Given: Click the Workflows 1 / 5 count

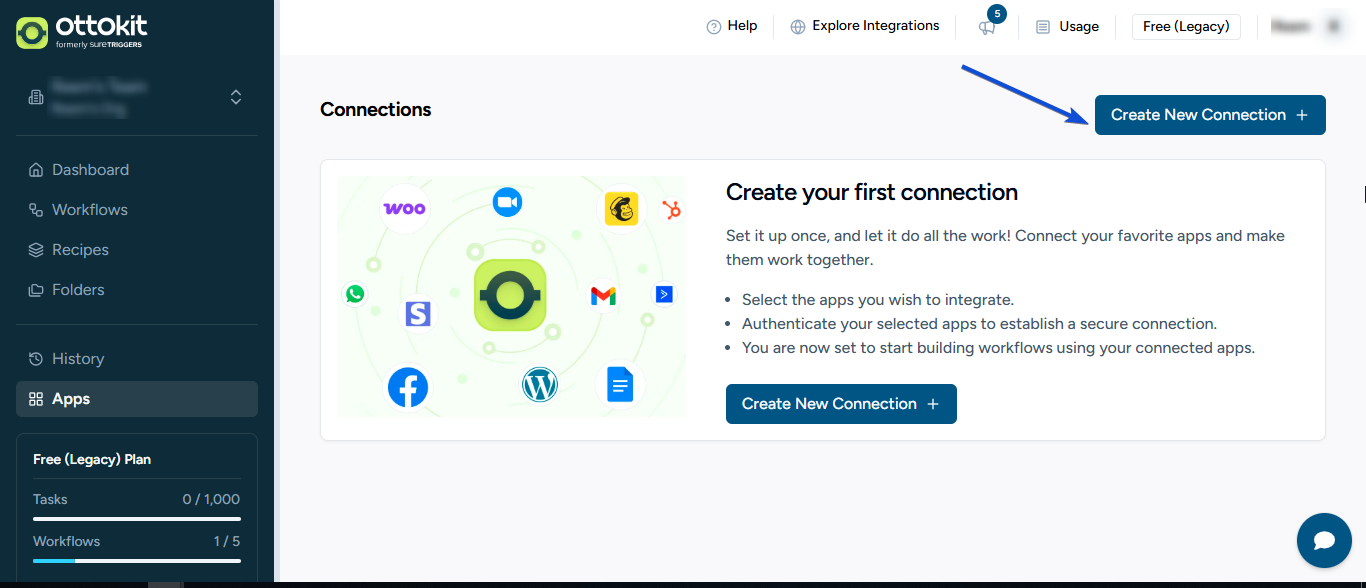Looking at the screenshot, I should [227, 541].
